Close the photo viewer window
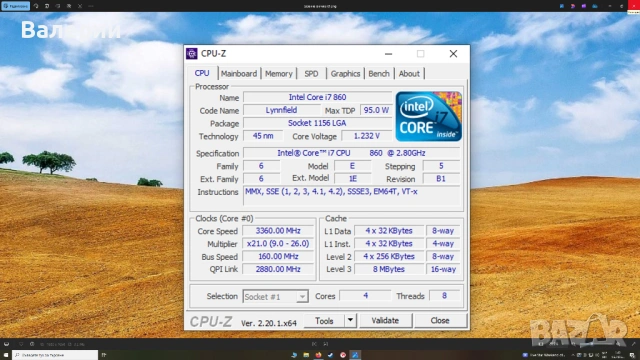The height and width of the screenshot is (360, 640). pos(633,6)
